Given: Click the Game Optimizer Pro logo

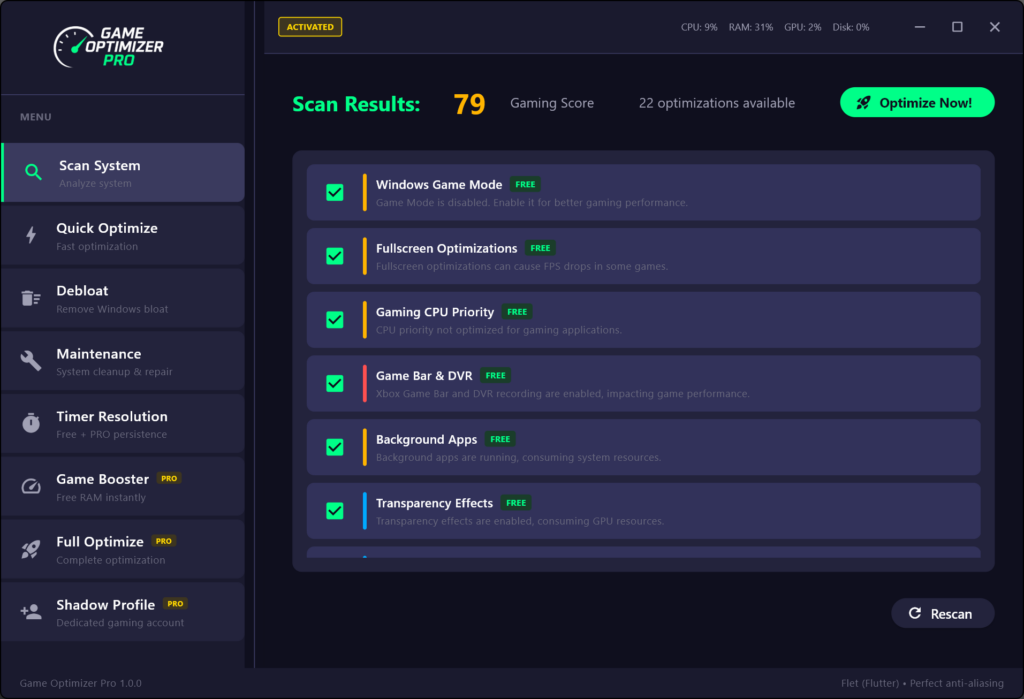Looking at the screenshot, I should point(109,46).
